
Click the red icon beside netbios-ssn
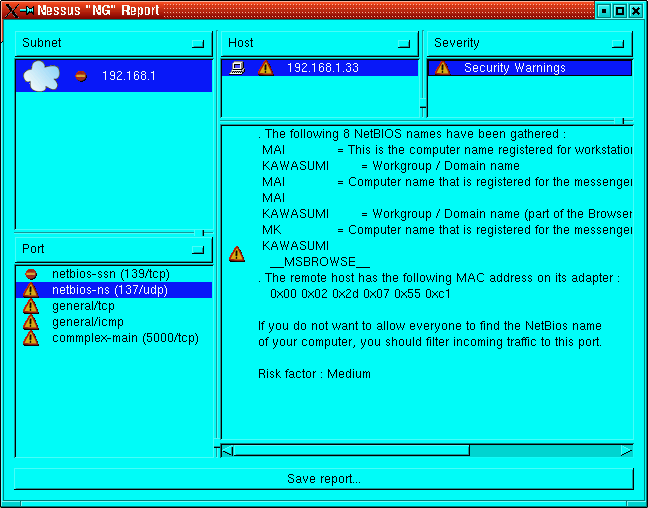(x=31, y=274)
